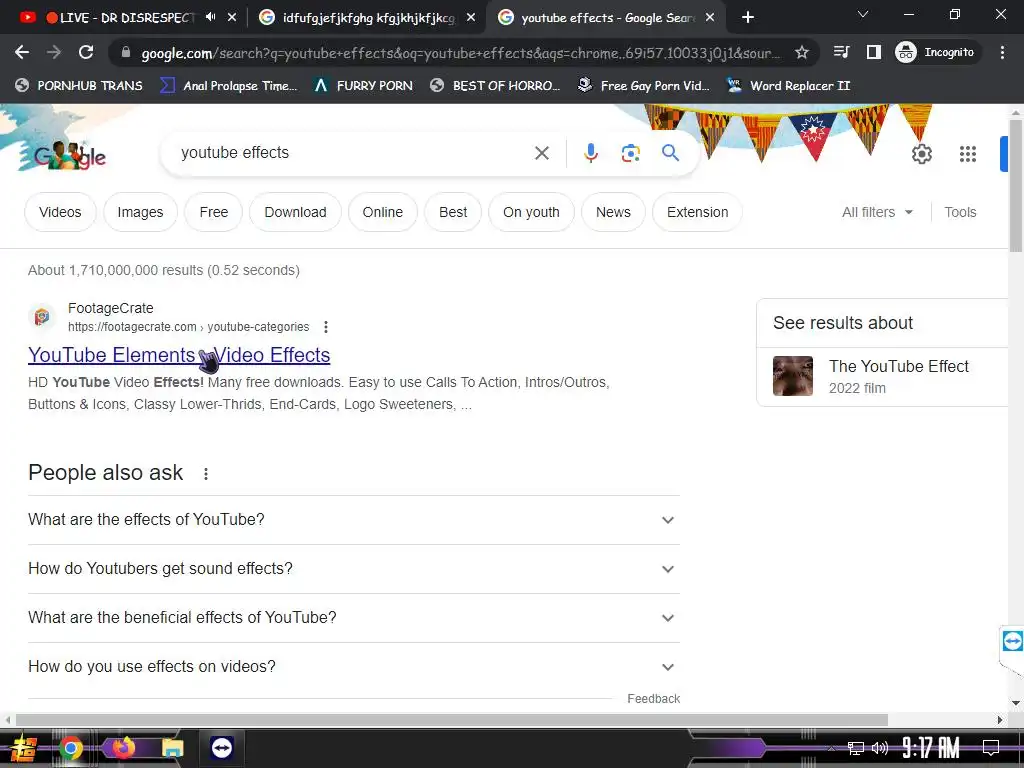Screen dimensions: 1024x768
Task: Select the Best filter chip
Action: click(453, 212)
